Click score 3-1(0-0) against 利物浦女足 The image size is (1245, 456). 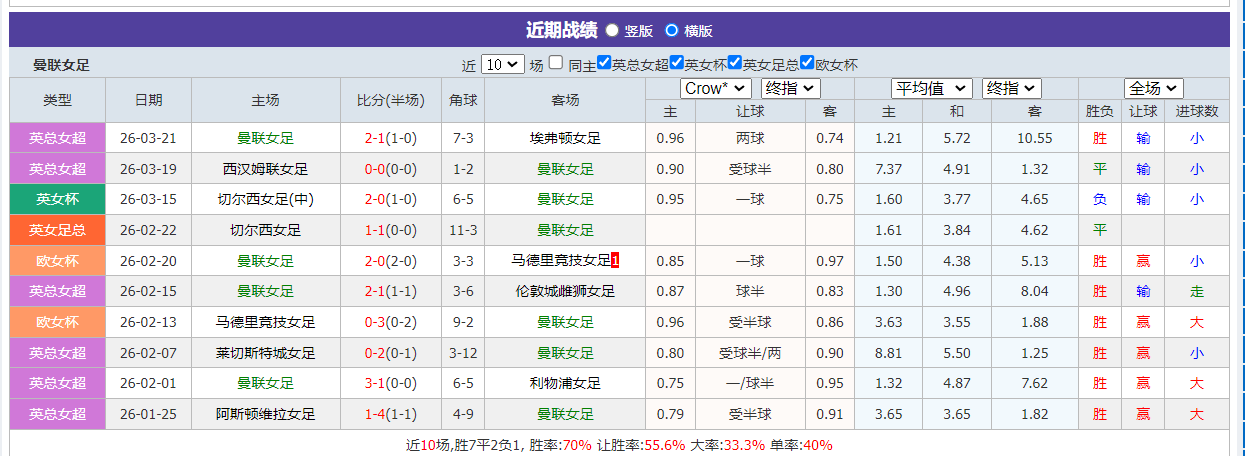[x=391, y=383]
